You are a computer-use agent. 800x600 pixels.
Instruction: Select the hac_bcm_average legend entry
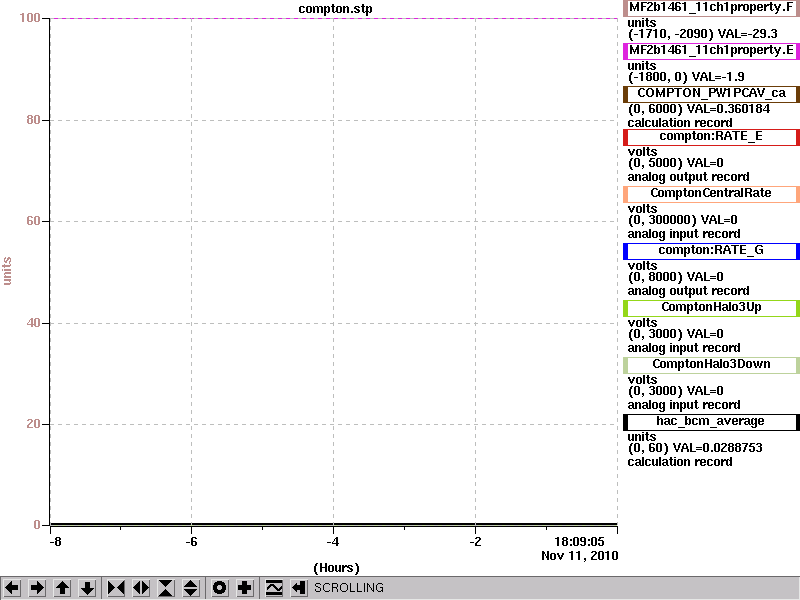pyautogui.click(x=711, y=422)
